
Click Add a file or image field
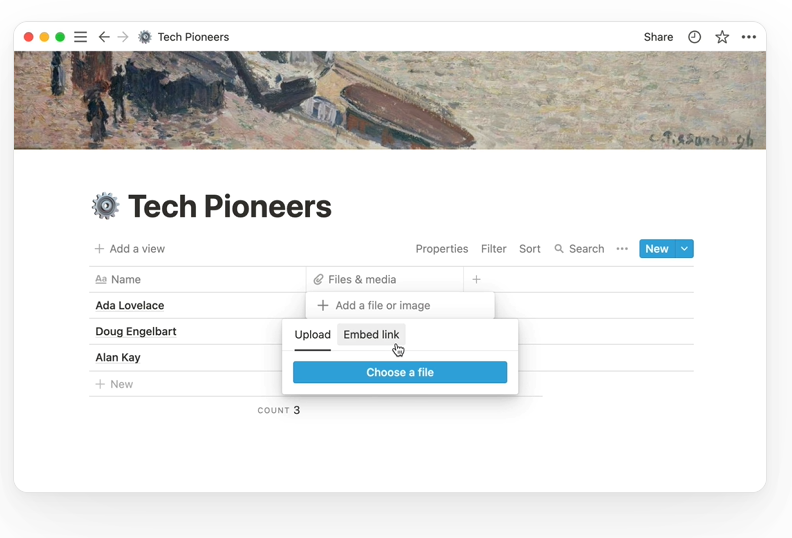tap(400, 305)
